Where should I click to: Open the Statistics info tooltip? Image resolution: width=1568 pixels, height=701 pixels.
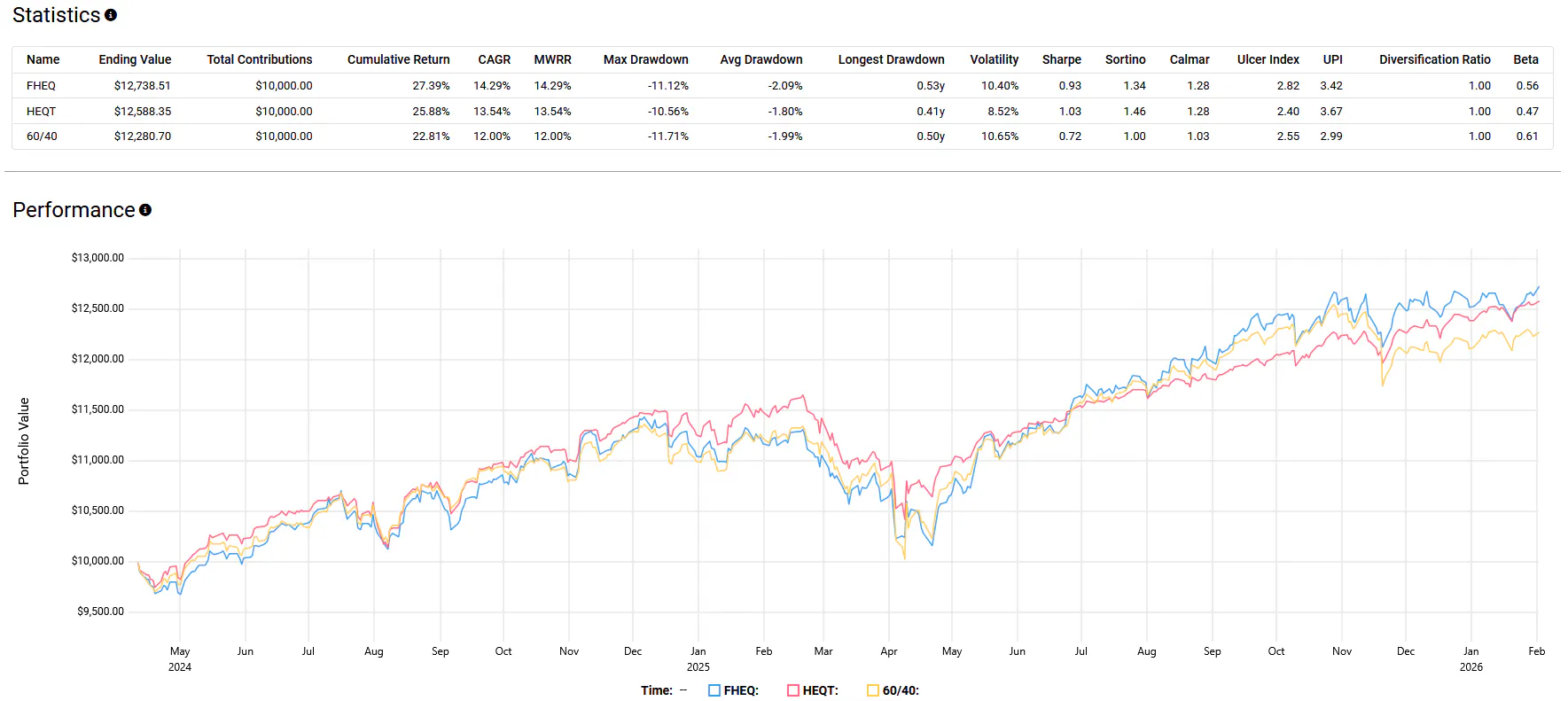point(110,14)
